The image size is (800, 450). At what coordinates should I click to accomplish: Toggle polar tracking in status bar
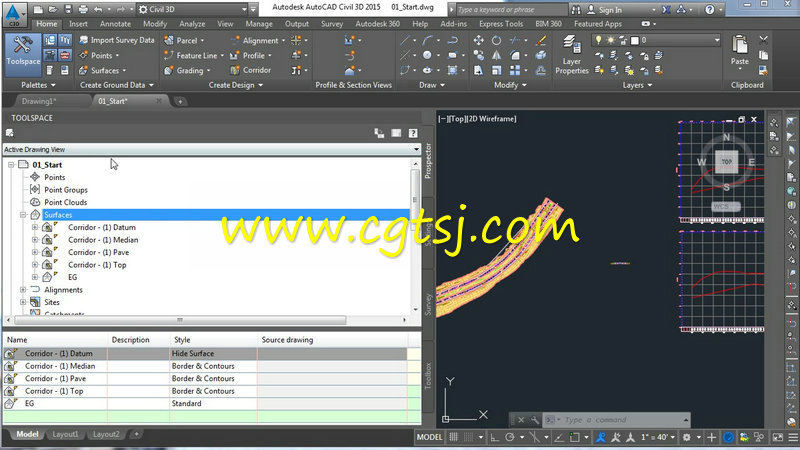pos(510,437)
